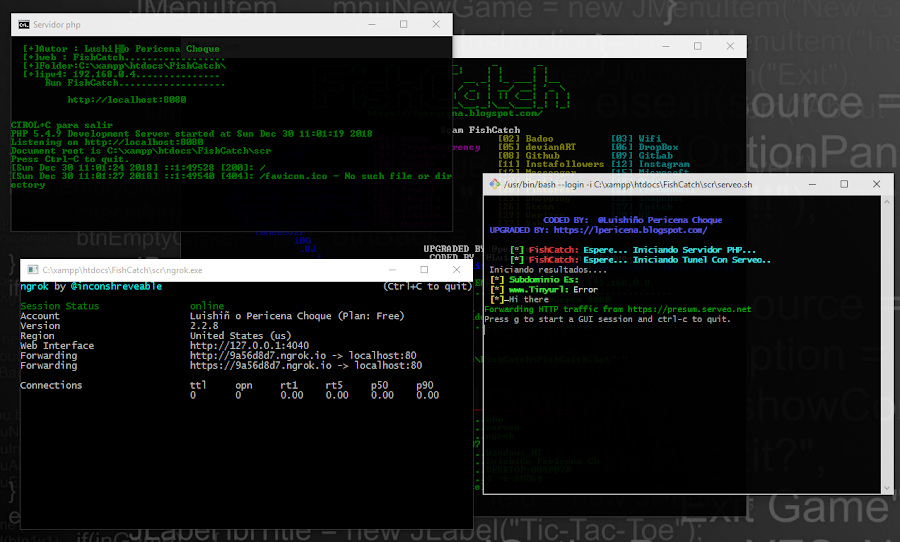Screen dimensions: 900x542
Task: Click 'http://localhost:8080' in Servidor php window
Action: pos(127,100)
